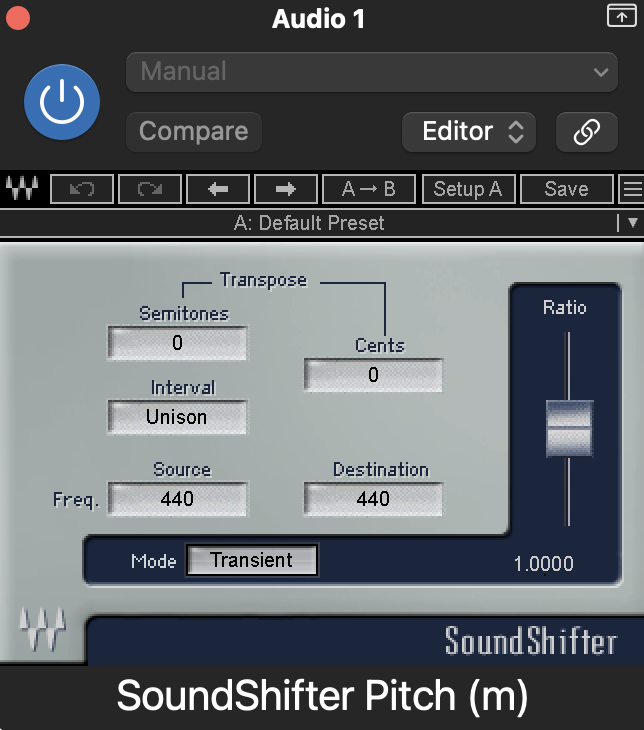Screen dimensions: 644x730
Task: Copy setup A to B
Action: [369, 189]
